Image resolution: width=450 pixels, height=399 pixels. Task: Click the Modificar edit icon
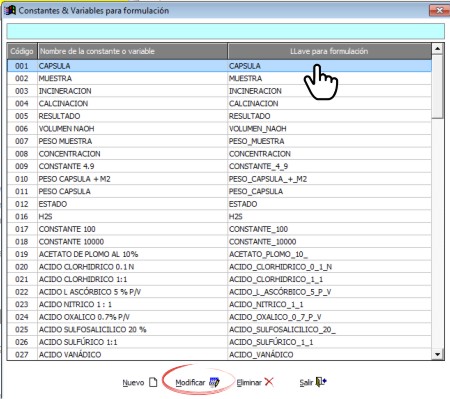(214, 382)
